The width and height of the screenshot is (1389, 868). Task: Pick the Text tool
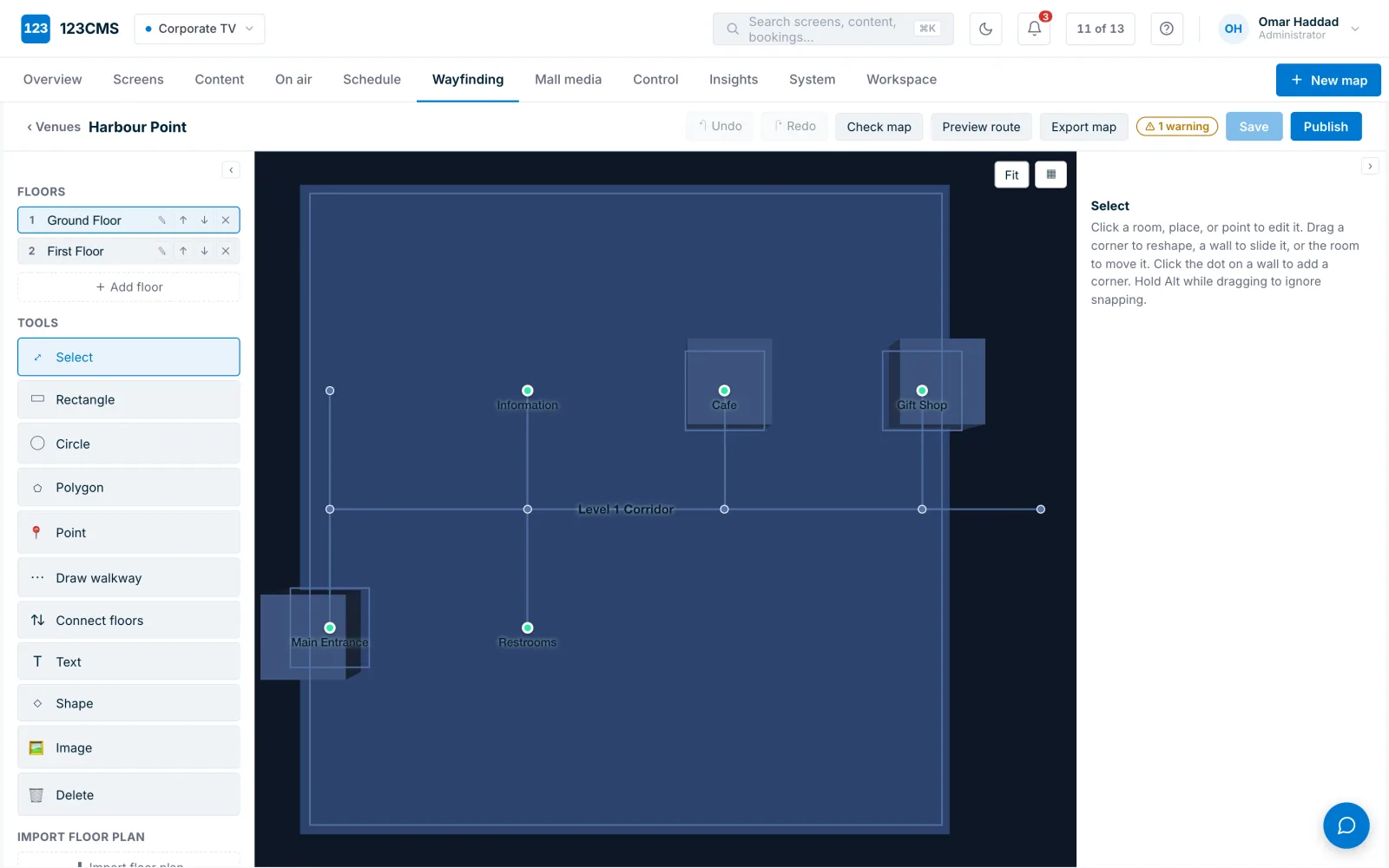click(128, 661)
